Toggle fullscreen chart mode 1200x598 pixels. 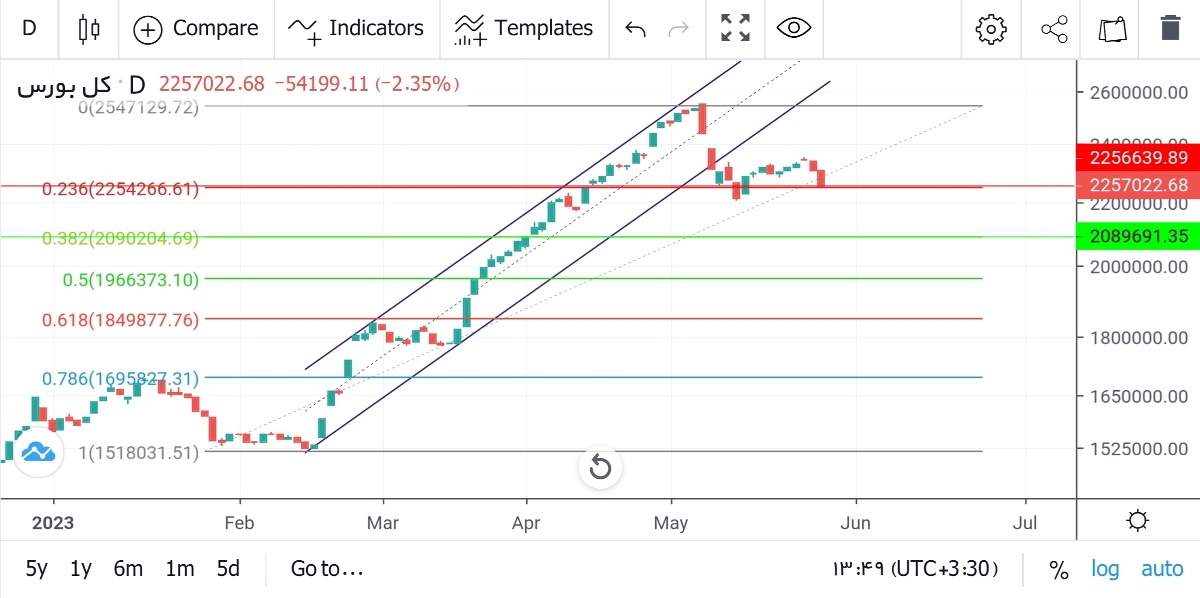click(735, 28)
